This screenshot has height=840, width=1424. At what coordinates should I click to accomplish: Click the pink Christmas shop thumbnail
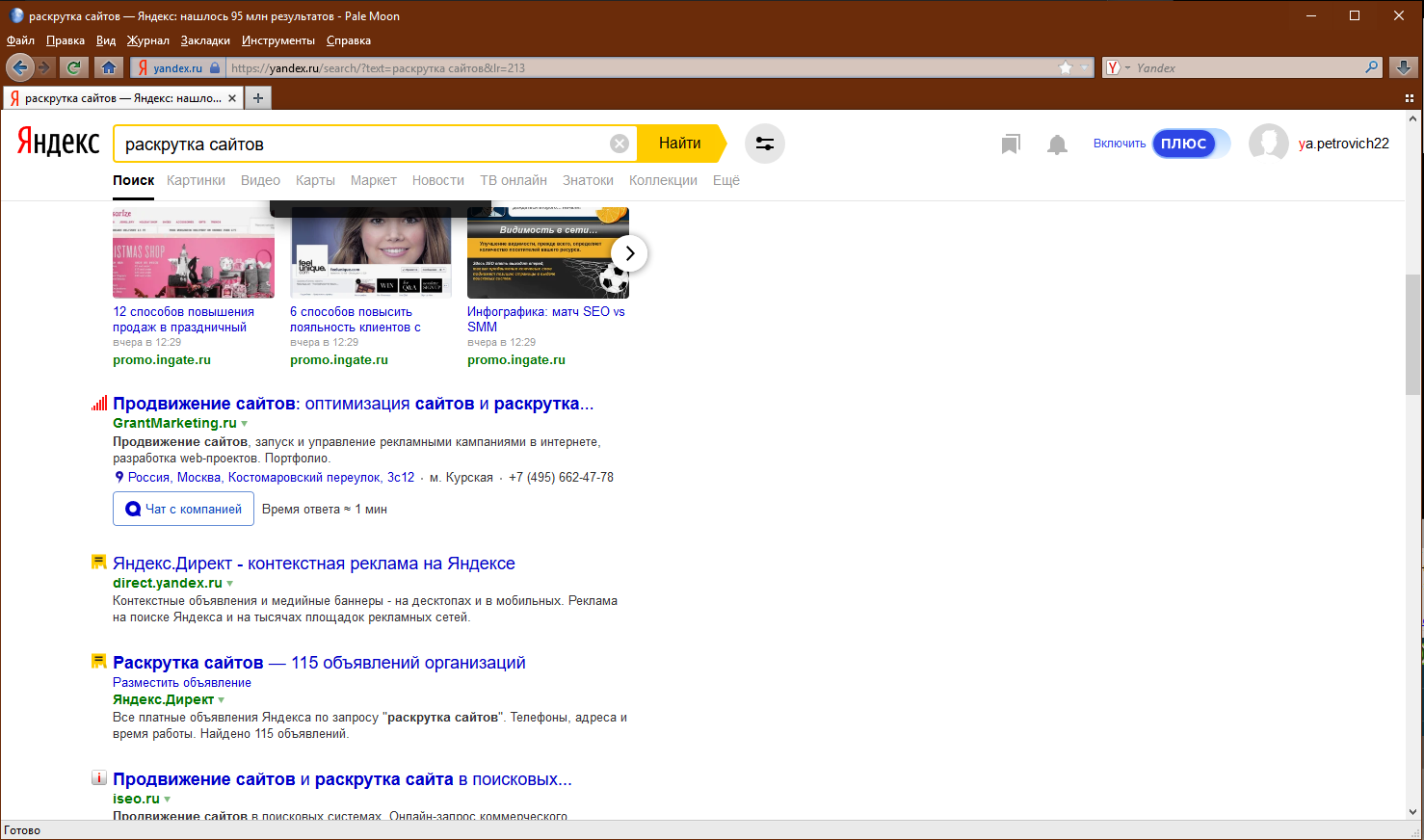pyautogui.click(x=194, y=253)
